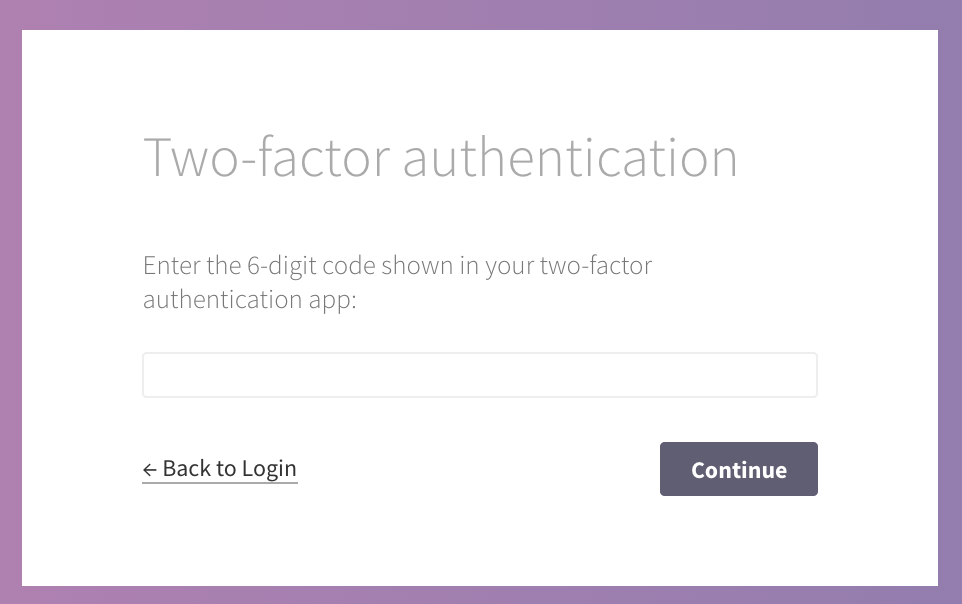Return to login using the arrow link
The width and height of the screenshot is (962, 604).
(x=220, y=469)
